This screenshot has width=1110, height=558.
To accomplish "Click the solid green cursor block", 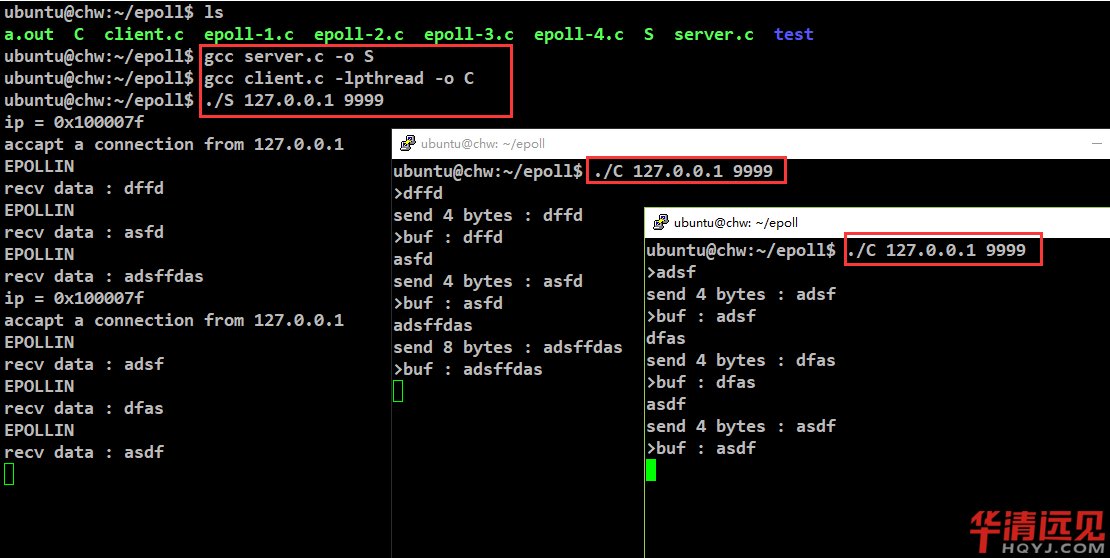I will (651, 470).
